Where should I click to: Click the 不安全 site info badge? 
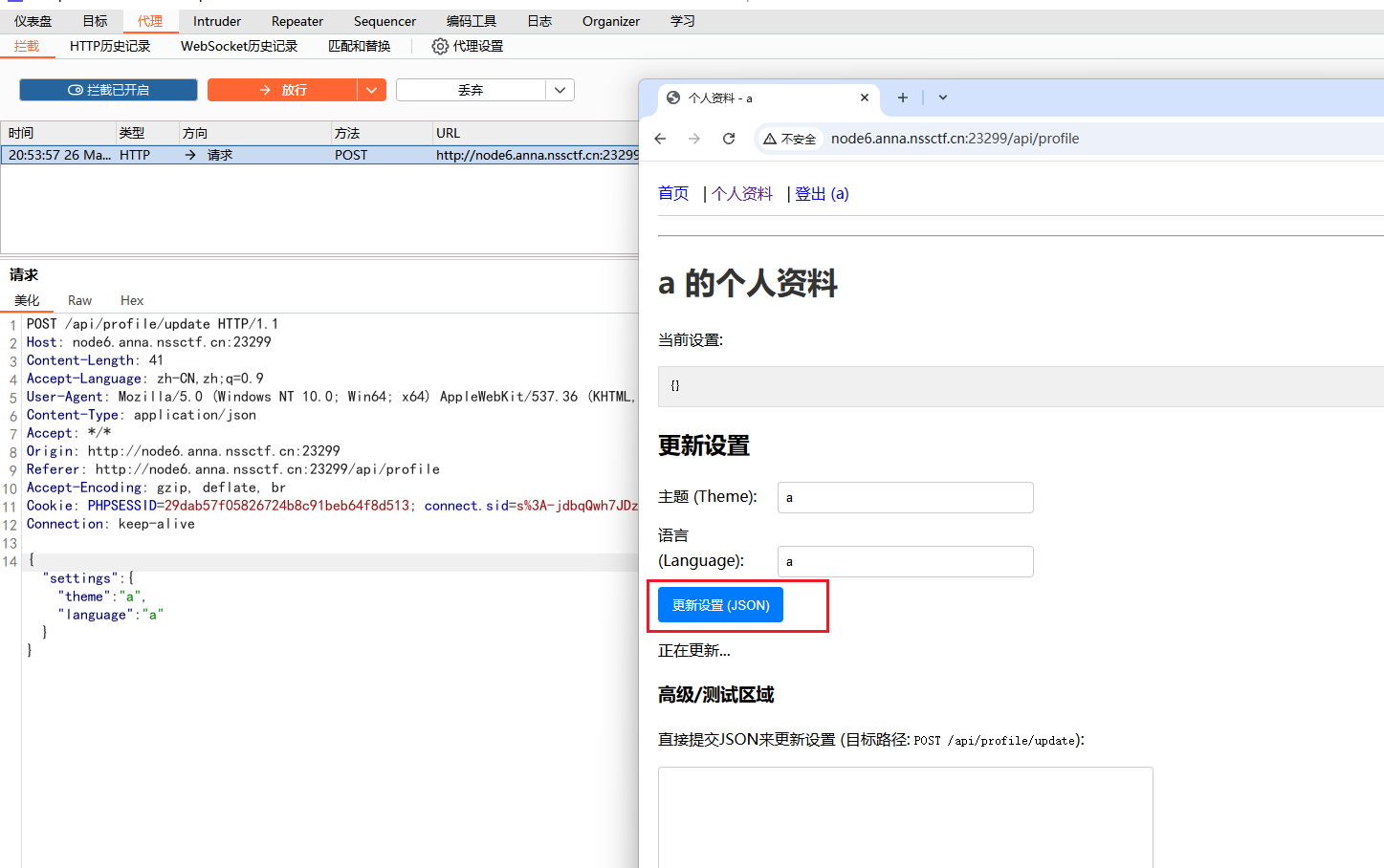(790, 139)
